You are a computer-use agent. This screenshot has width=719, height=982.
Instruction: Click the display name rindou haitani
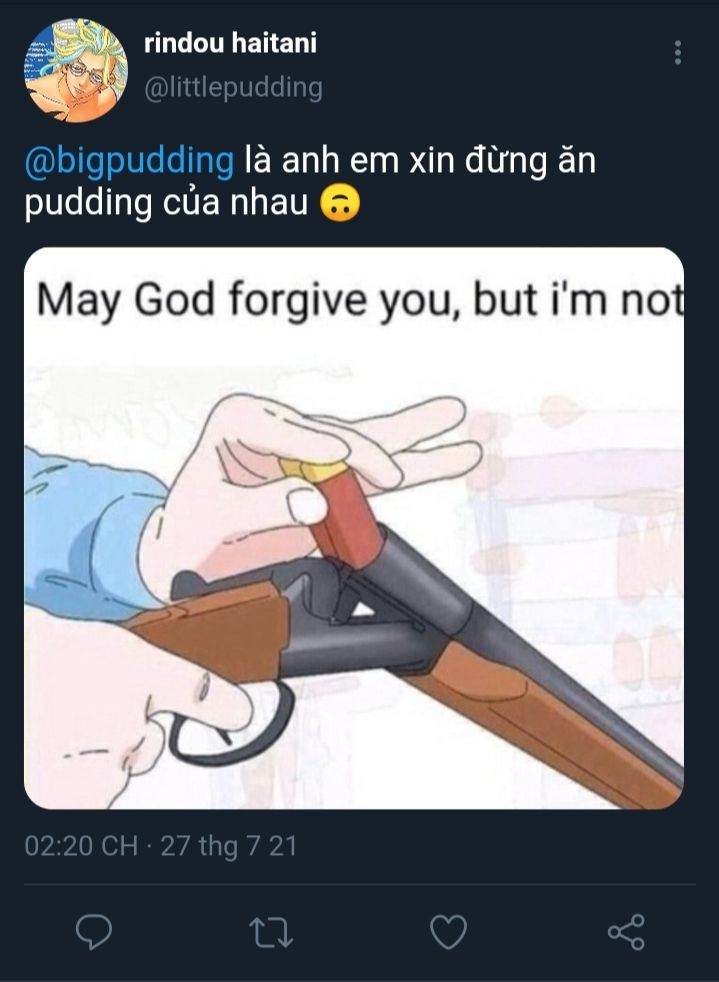230,43
